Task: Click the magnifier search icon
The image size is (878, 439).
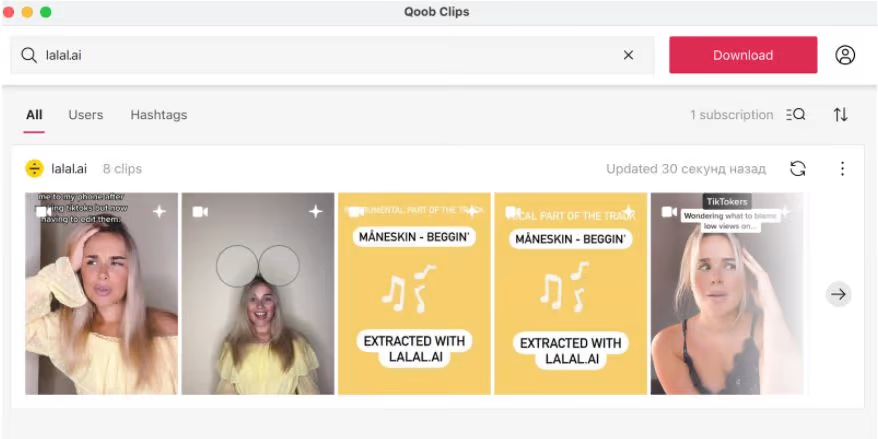Action: pos(29,55)
